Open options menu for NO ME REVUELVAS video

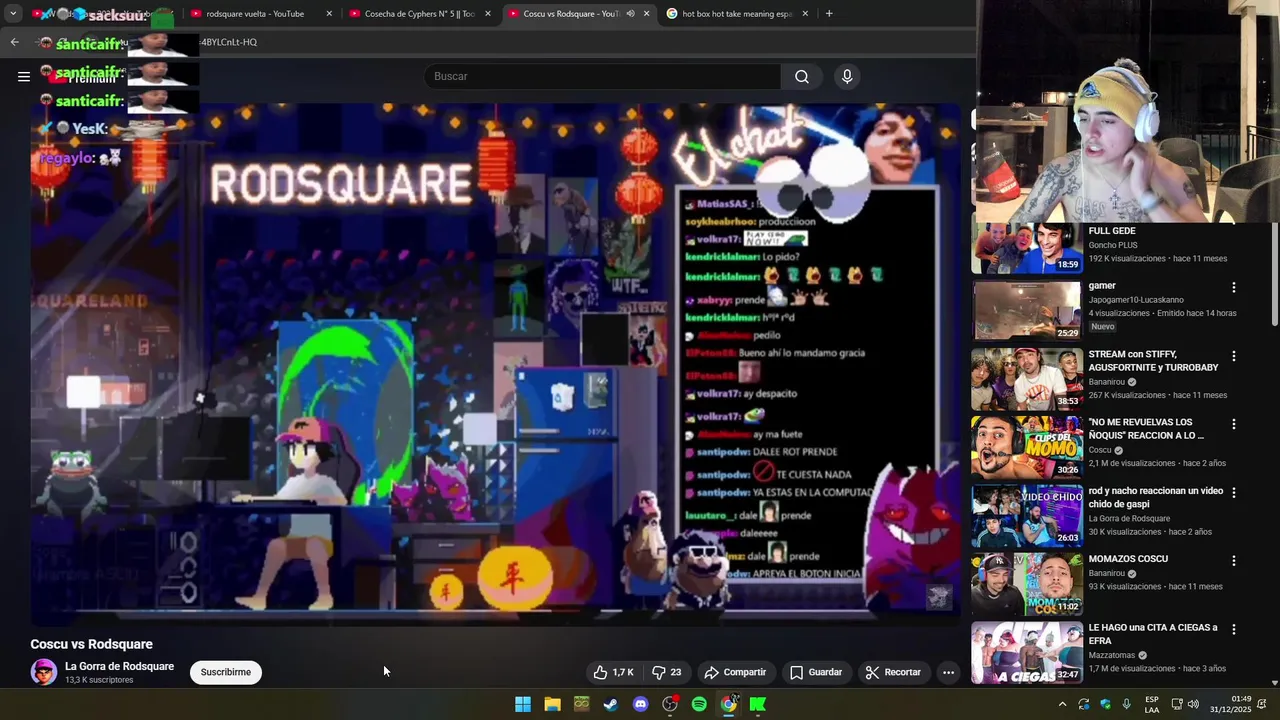pyautogui.click(x=1233, y=424)
